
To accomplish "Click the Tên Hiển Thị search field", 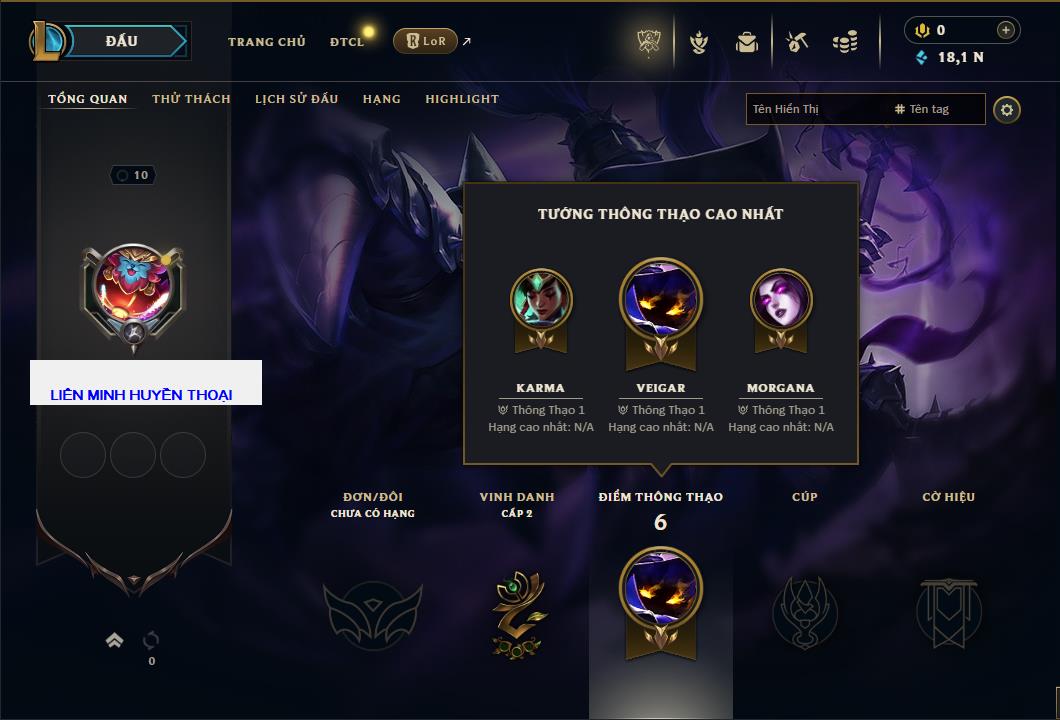I will point(817,109).
